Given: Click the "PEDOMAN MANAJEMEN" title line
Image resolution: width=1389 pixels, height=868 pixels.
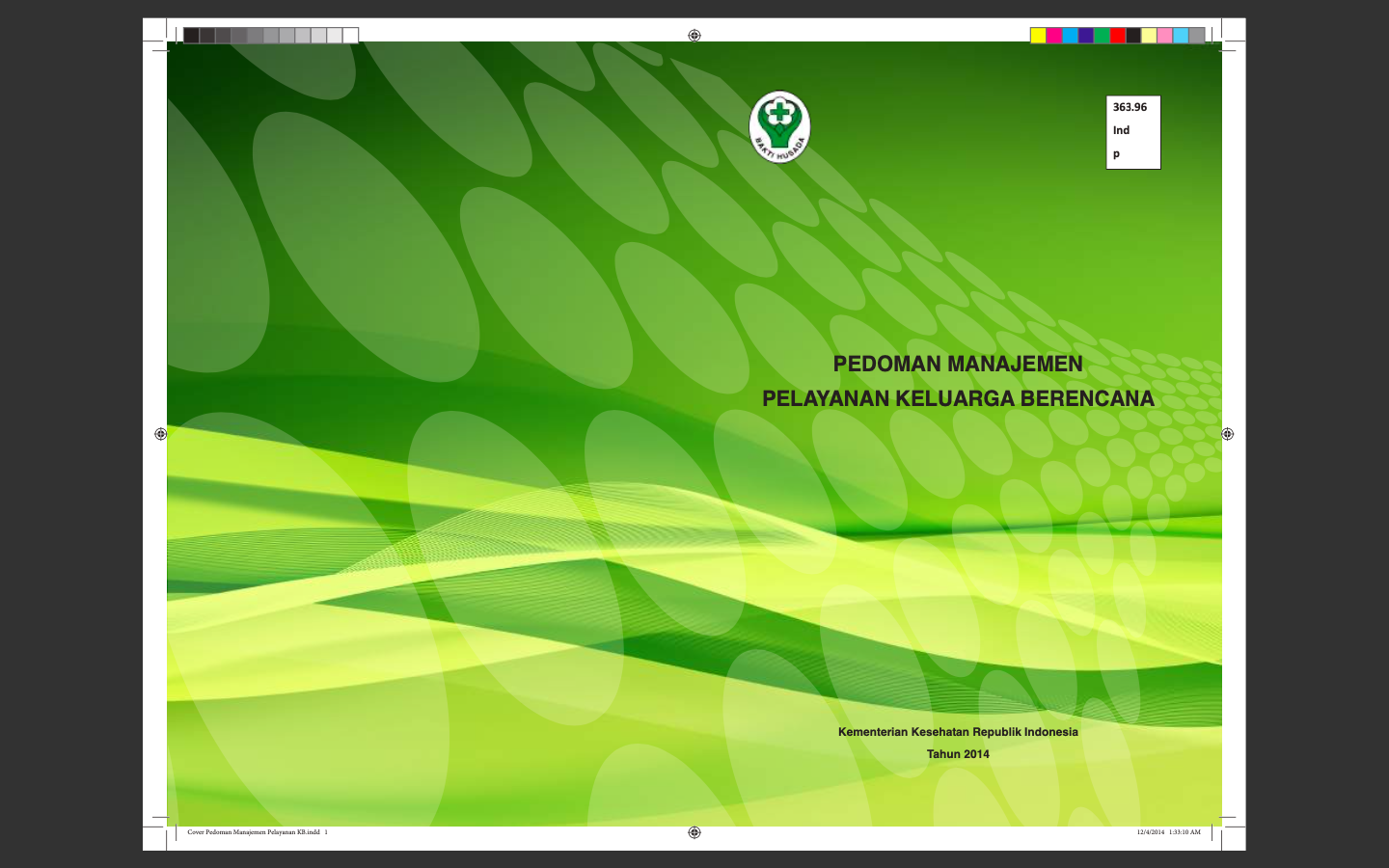Looking at the screenshot, I should (958, 364).
